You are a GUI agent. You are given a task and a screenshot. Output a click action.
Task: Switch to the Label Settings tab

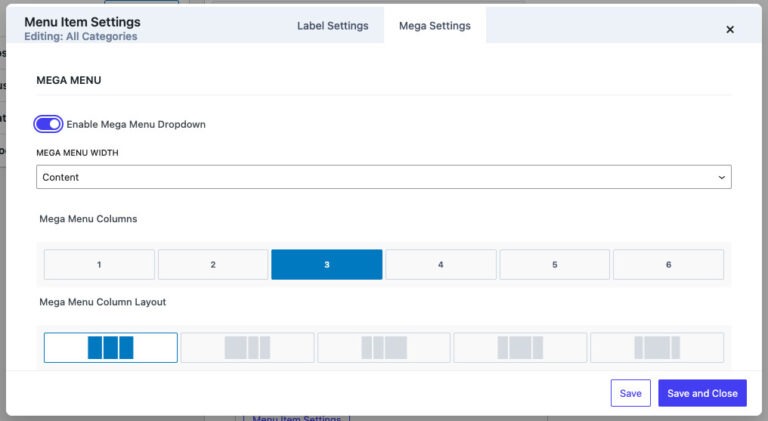pos(332,26)
